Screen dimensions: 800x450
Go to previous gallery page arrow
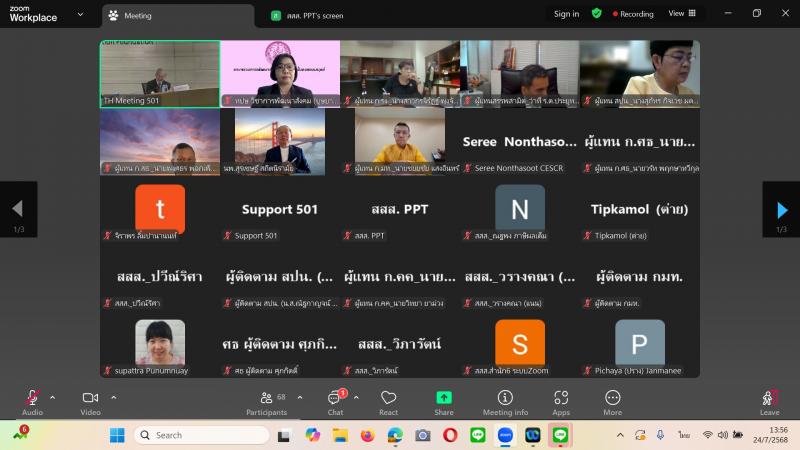18,209
